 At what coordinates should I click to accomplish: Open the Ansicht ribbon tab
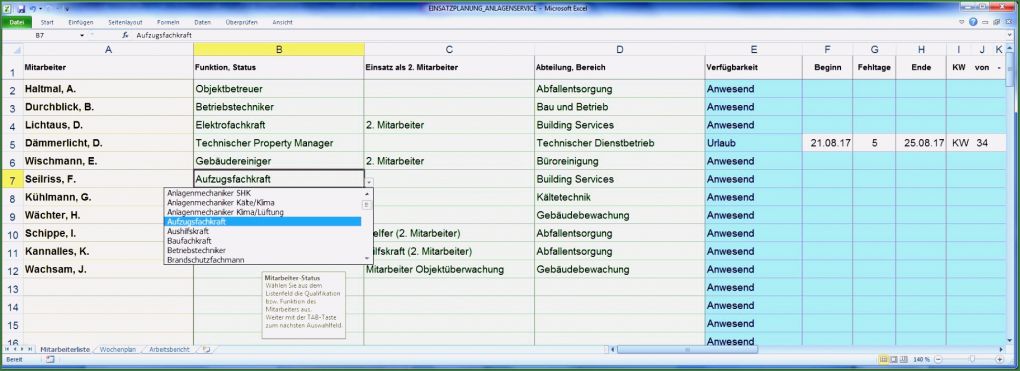tap(282, 22)
